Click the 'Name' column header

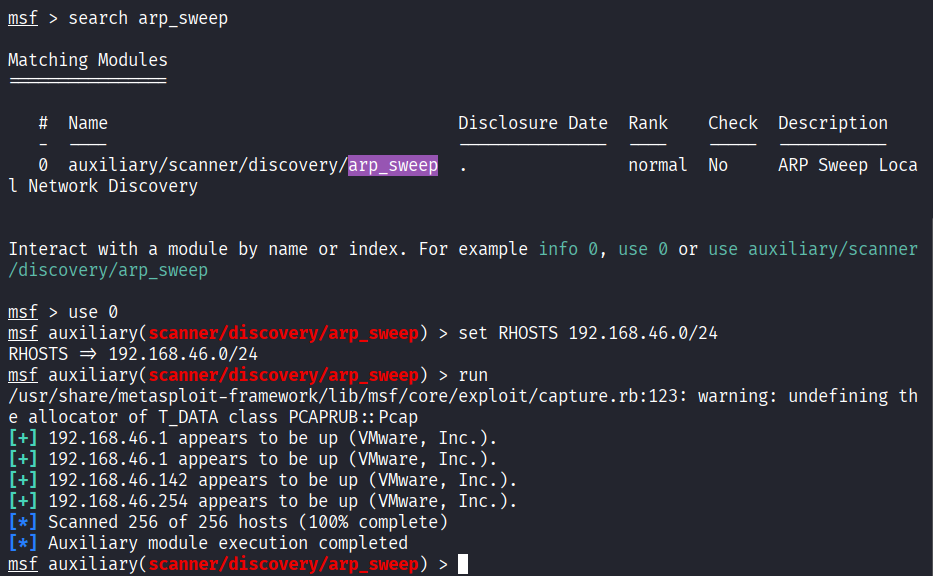pyautogui.click(x=87, y=122)
